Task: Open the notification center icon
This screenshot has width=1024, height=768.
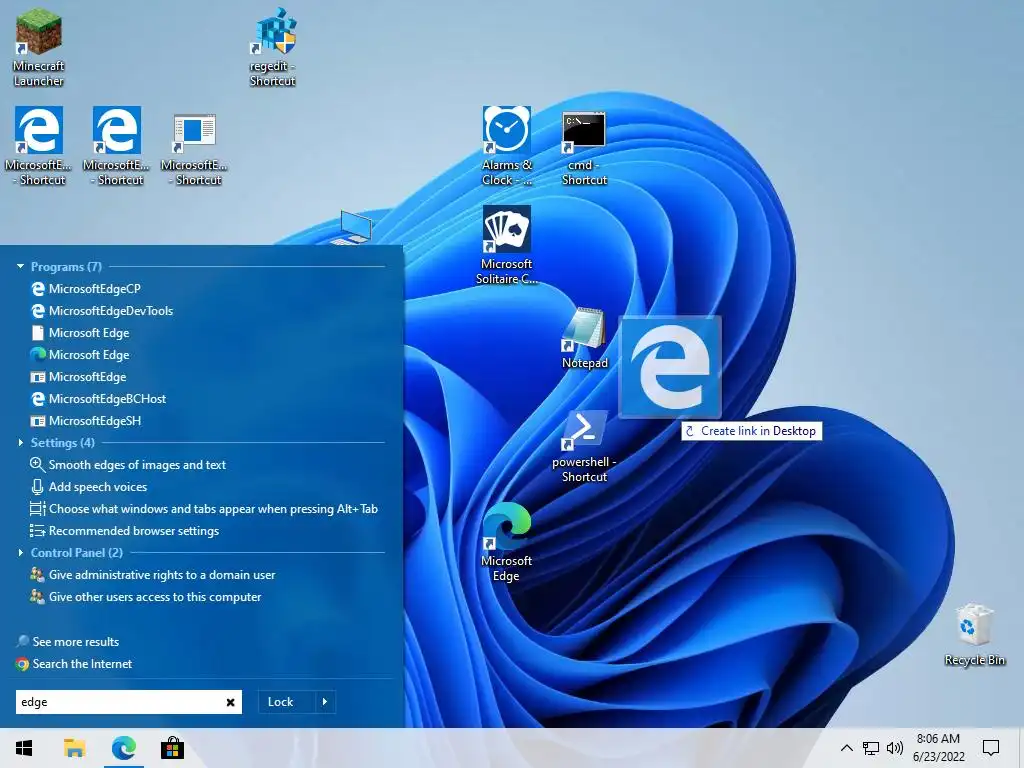Action: coord(991,748)
